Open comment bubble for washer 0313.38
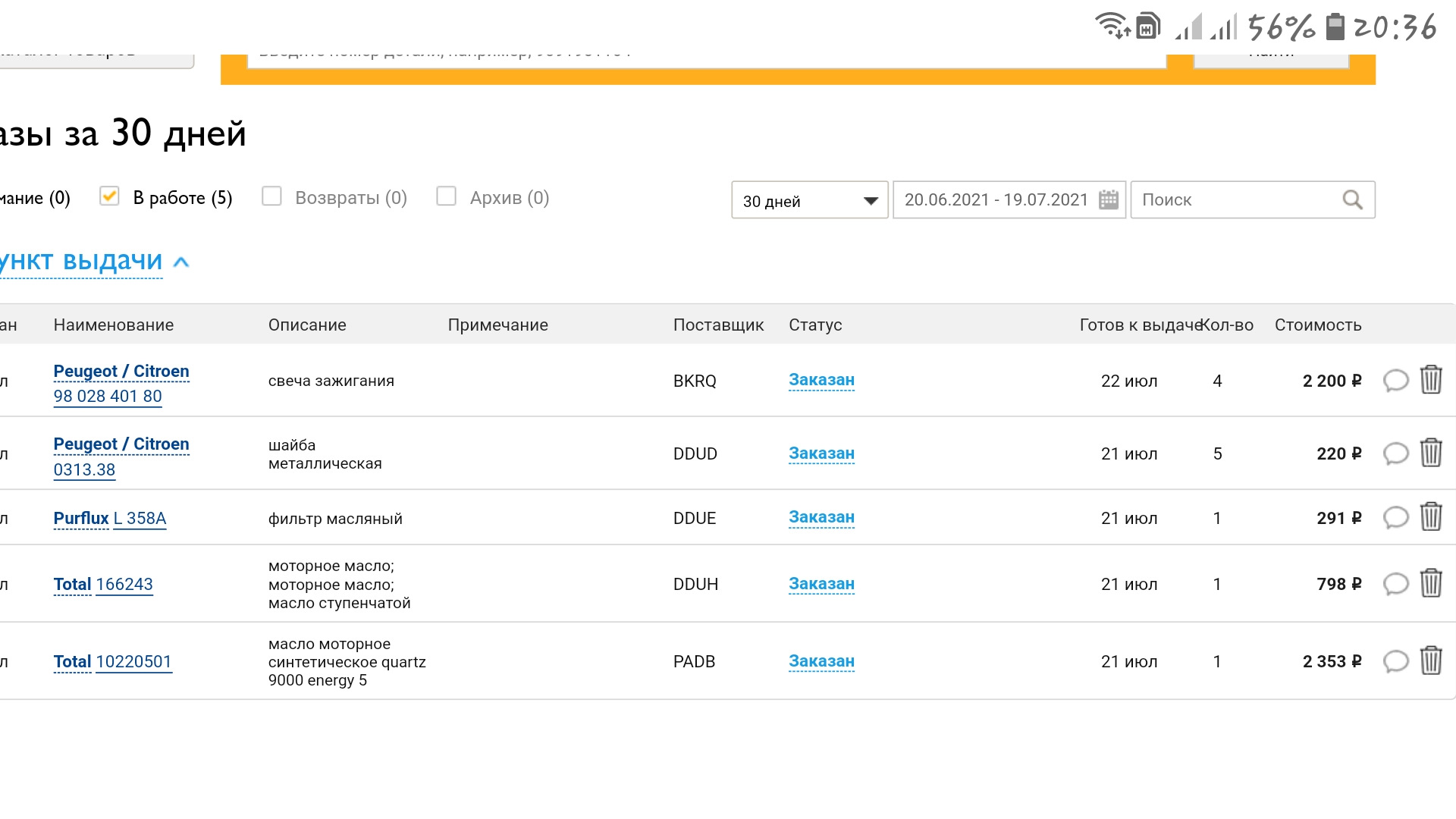The image size is (1456, 819). tap(1395, 453)
